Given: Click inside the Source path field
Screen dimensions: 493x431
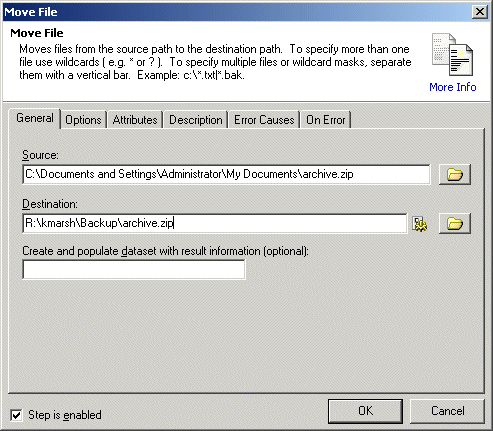Looking at the screenshot, I should [x=226, y=174].
